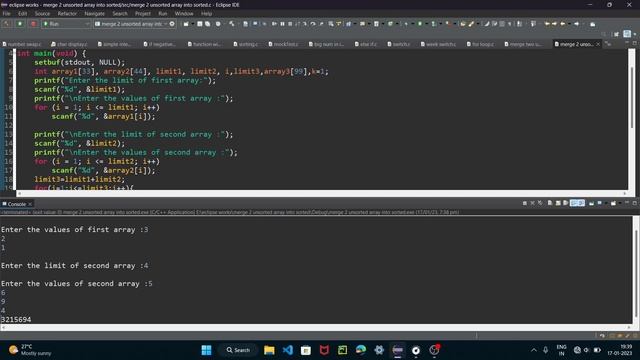The width and height of the screenshot is (640, 360).
Task: Click the Pin Console icon
Action: click(591, 203)
